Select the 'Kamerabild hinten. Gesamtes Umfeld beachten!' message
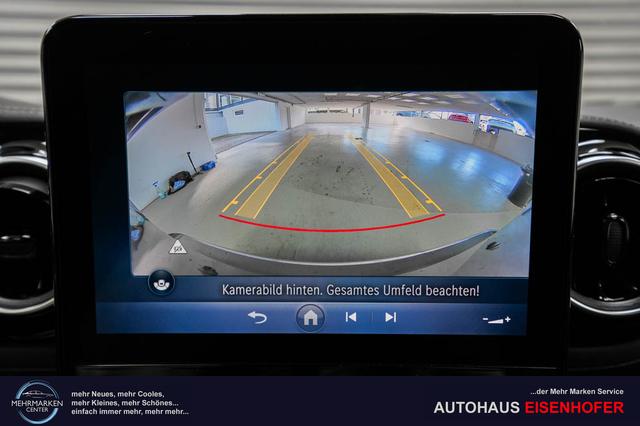 [351, 291]
